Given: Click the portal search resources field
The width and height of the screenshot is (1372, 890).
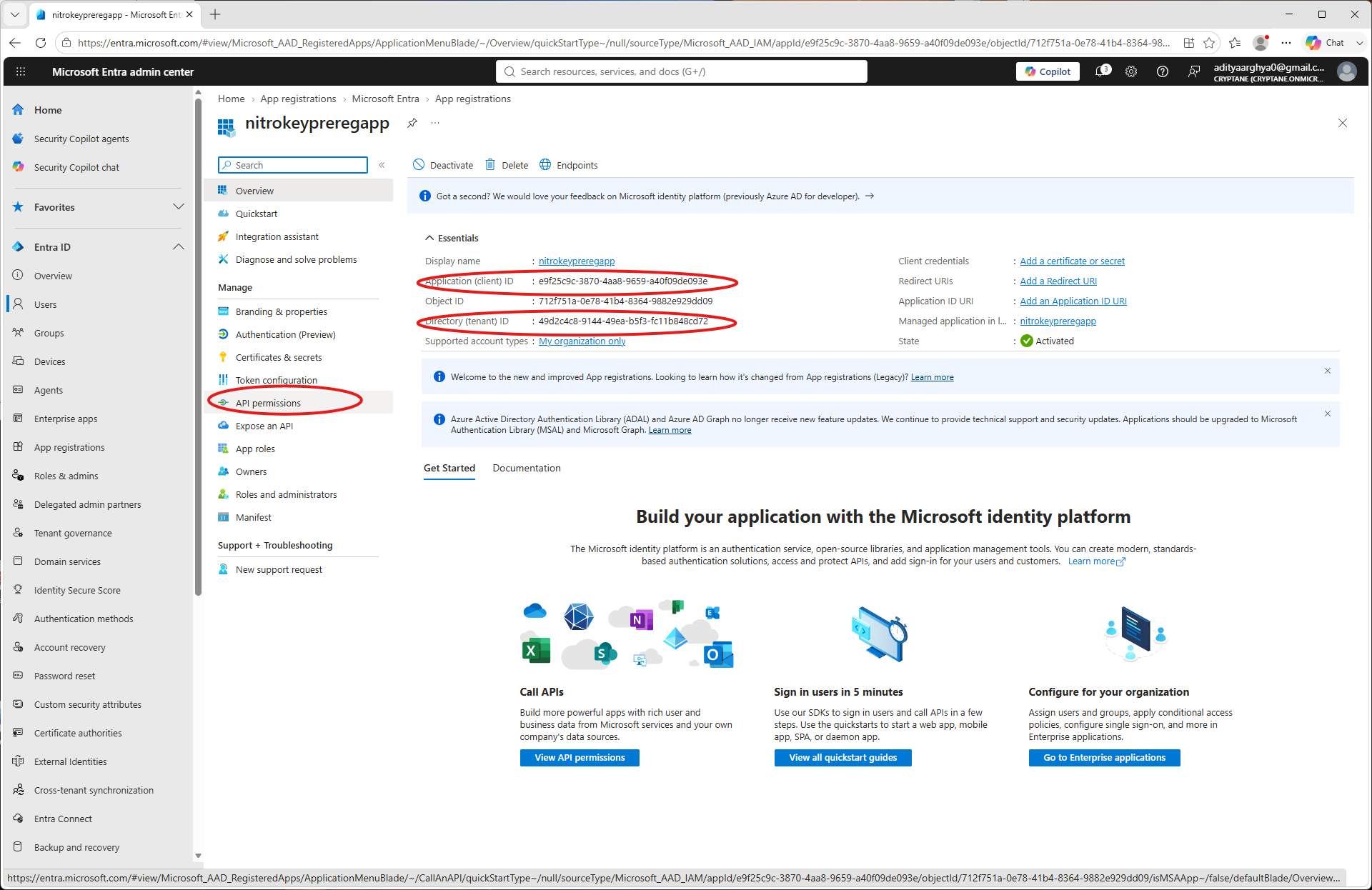Looking at the screenshot, I should [x=682, y=71].
